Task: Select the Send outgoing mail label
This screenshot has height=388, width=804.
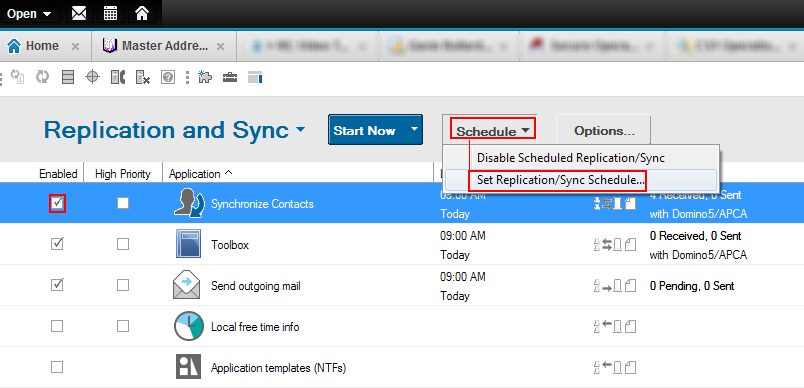Action: tap(256, 285)
